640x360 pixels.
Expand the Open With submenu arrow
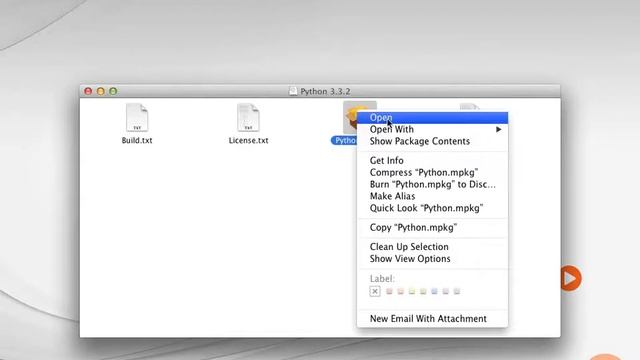[x=498, y=129]
